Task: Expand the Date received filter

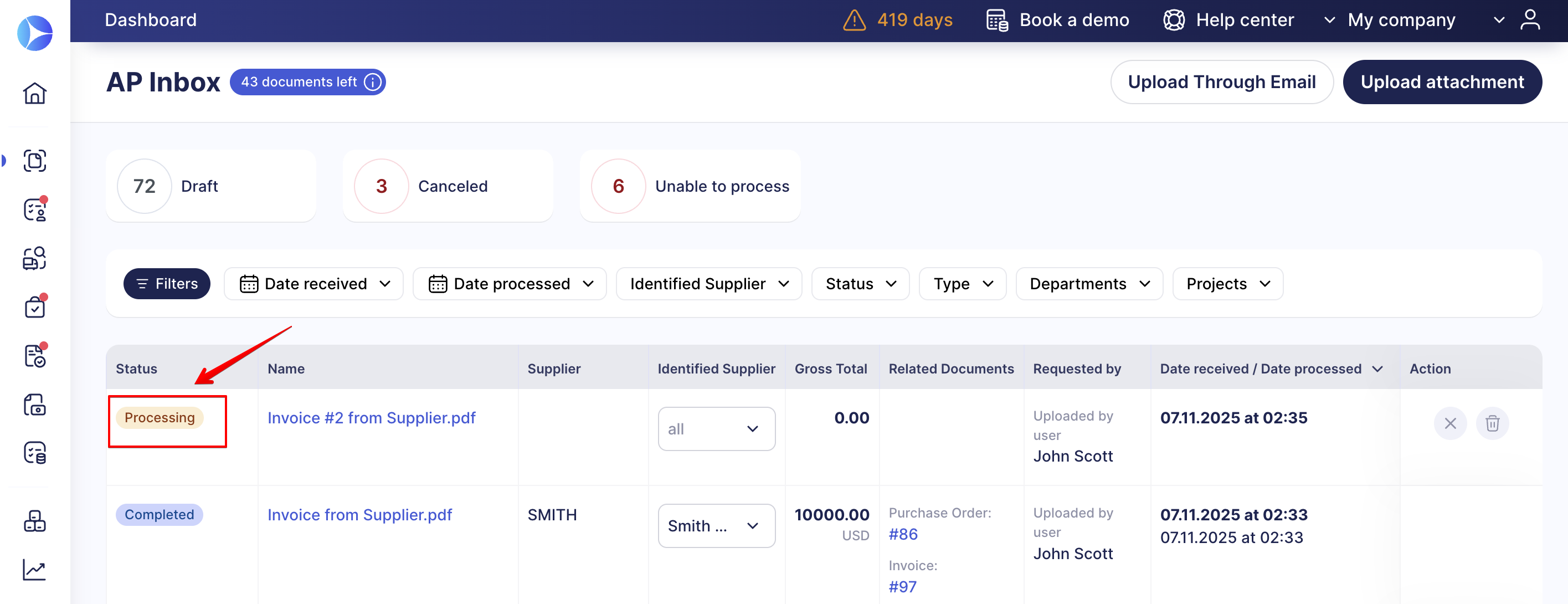Action: [313, 284]
